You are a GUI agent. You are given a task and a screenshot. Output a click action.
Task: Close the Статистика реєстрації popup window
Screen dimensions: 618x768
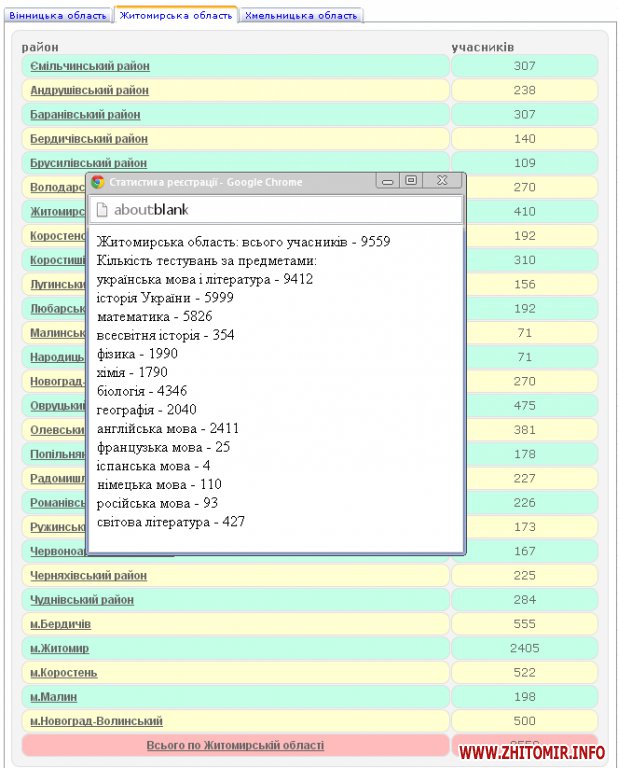pos(443,181)
